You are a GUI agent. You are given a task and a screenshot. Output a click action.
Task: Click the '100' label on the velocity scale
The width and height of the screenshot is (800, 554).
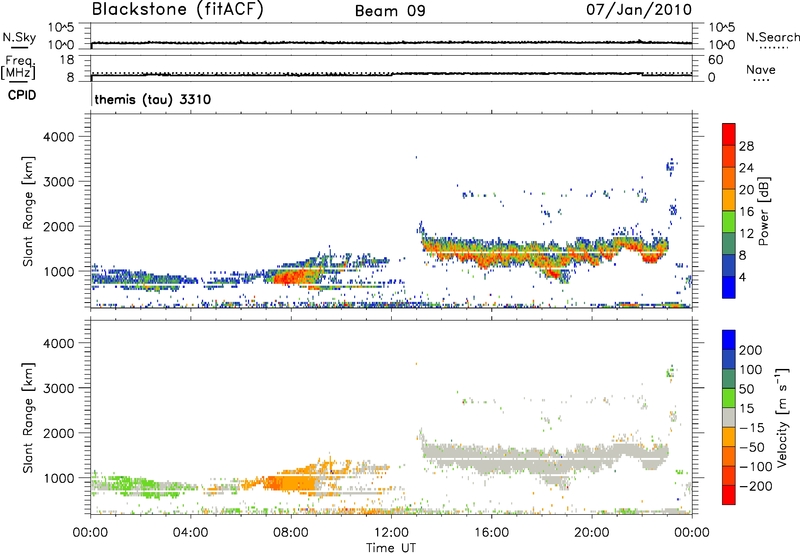point(750,369)
